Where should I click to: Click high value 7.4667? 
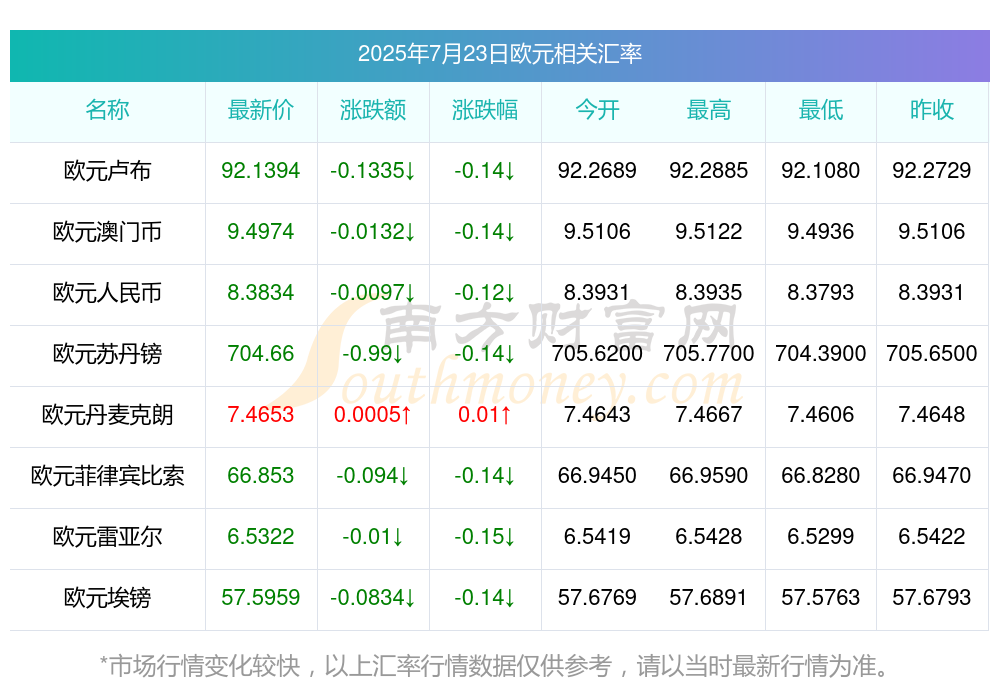coord(709,415)
